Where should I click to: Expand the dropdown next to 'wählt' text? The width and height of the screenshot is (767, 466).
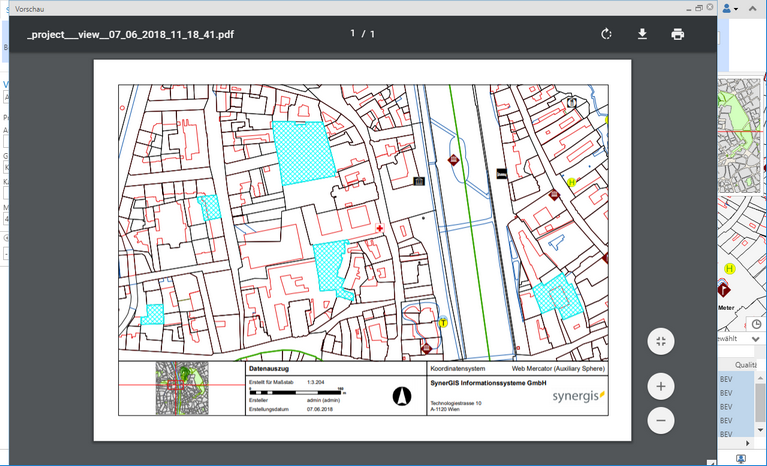click(x=755, y=340)
